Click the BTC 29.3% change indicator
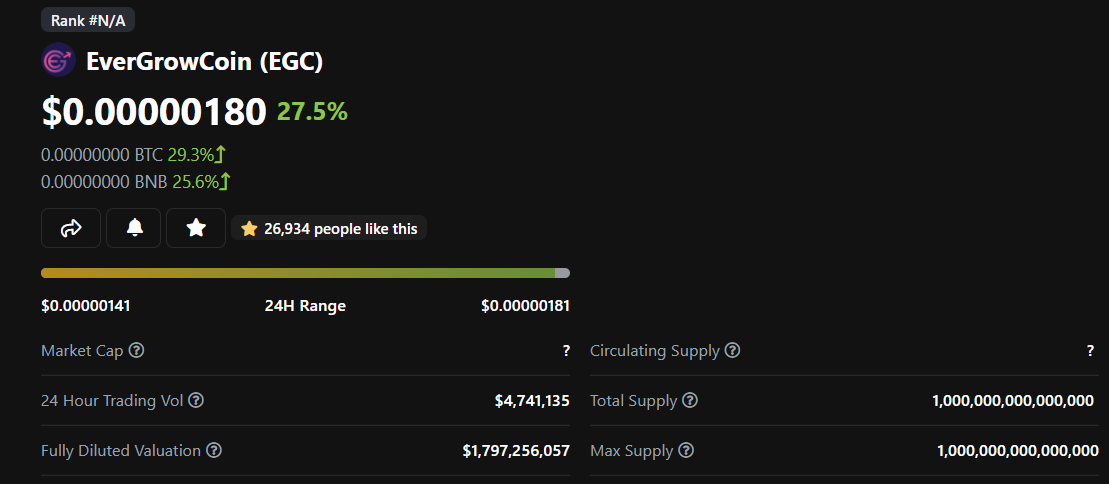The height and width of the screenshot is (484, 1109). pos(197,154)
